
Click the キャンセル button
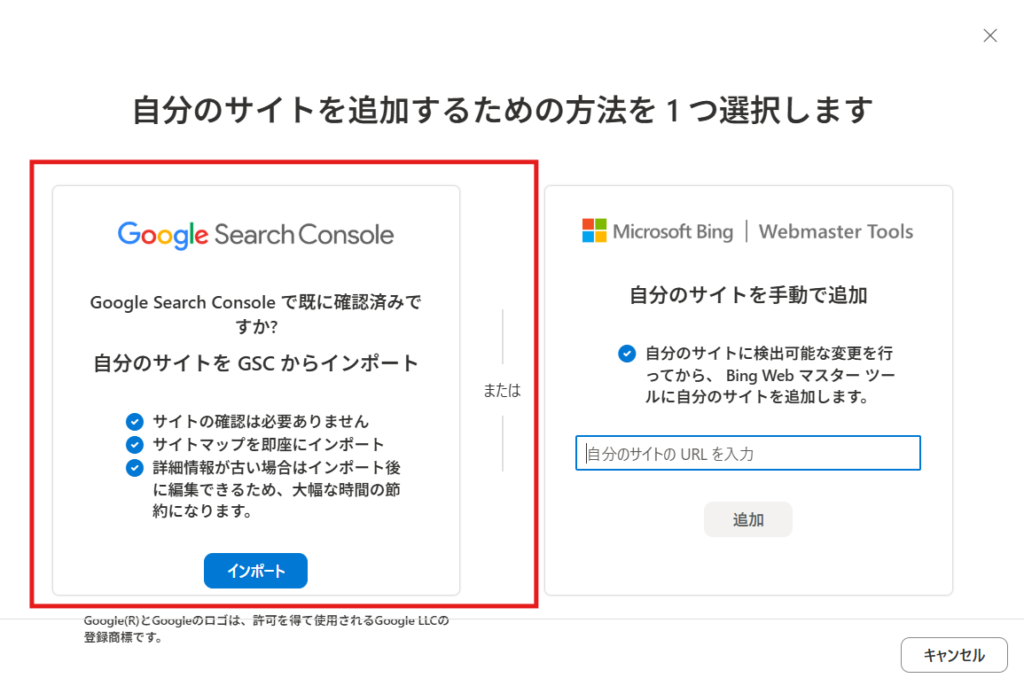[953, 655]
